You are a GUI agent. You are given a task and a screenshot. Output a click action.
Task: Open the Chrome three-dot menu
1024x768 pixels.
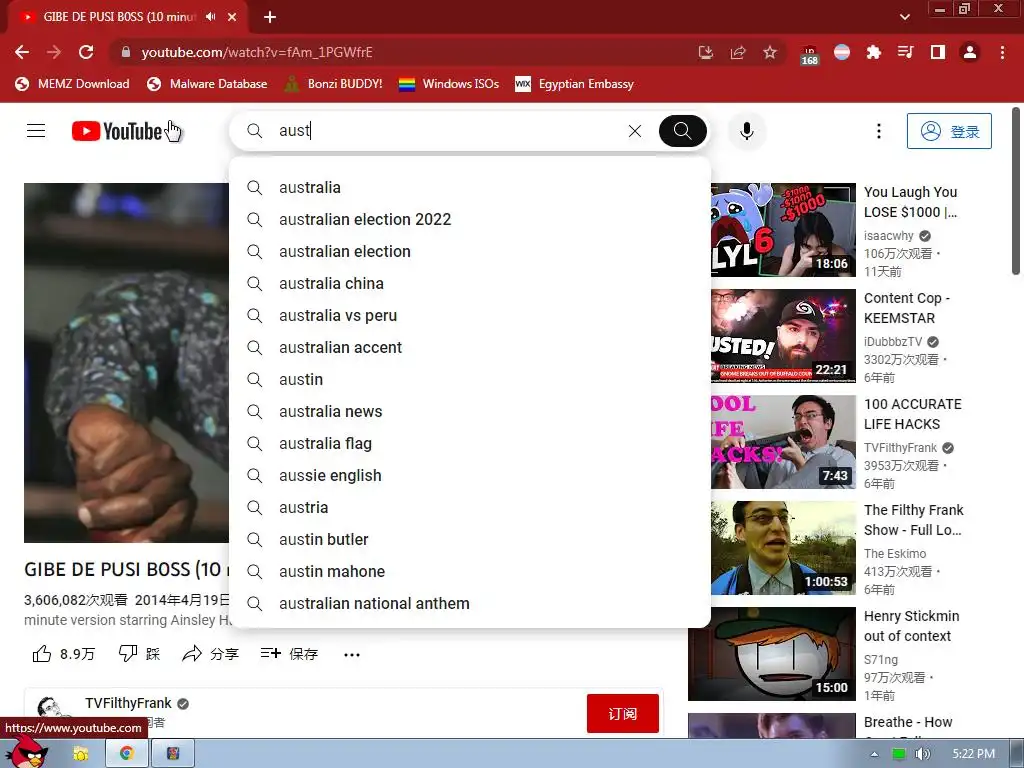click(1002, 52)
